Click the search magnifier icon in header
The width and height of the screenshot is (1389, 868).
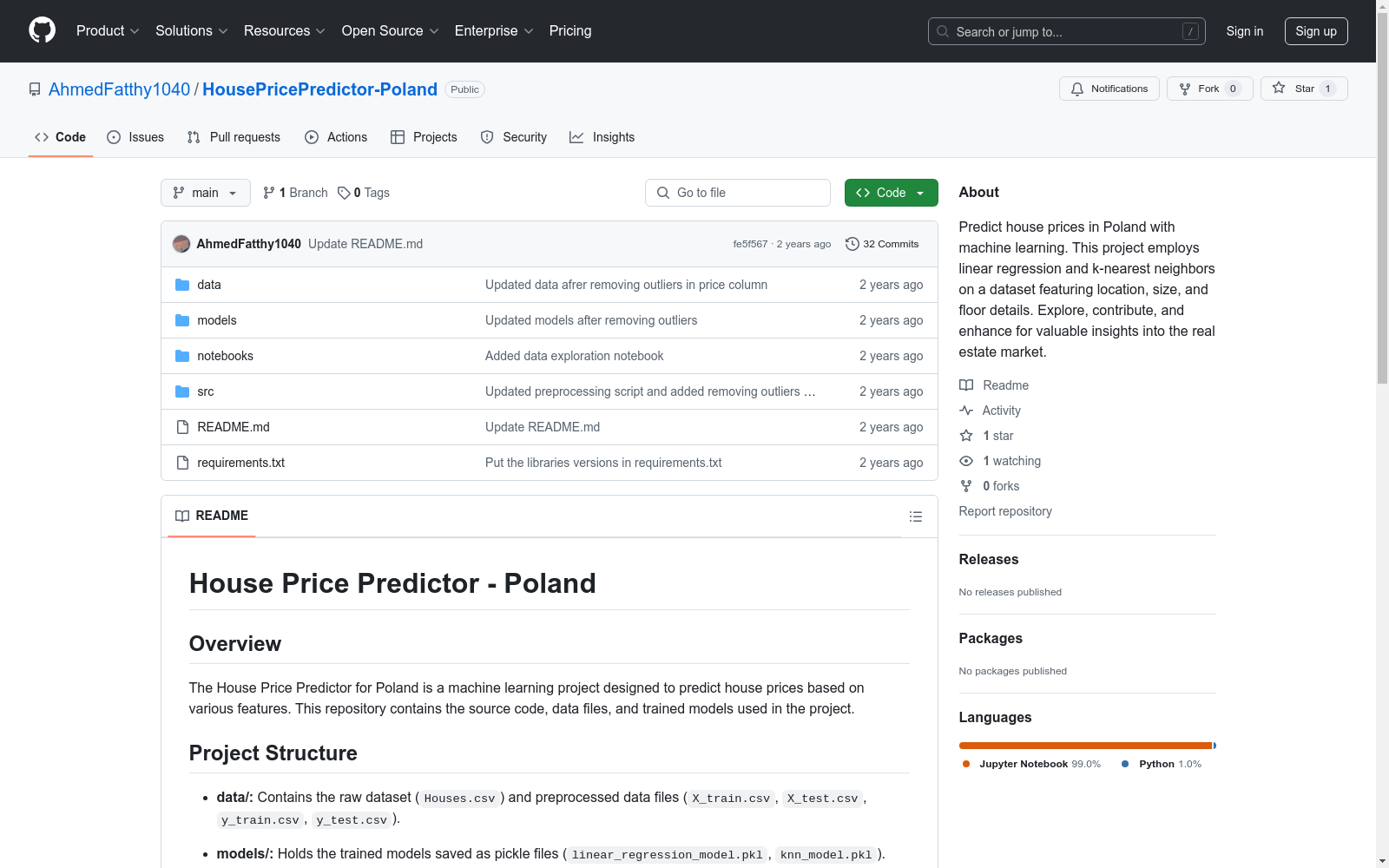[x=943, y=31]
